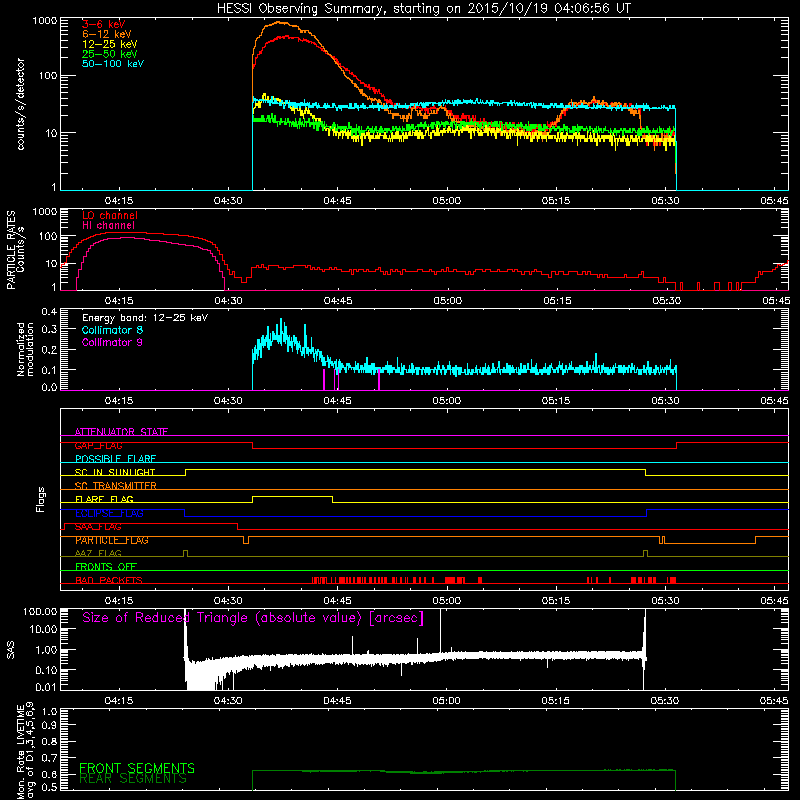Click the Size of Reduced Triangle title
The image size is (800, 800).
pyautogui.click(x=253, y=618)
